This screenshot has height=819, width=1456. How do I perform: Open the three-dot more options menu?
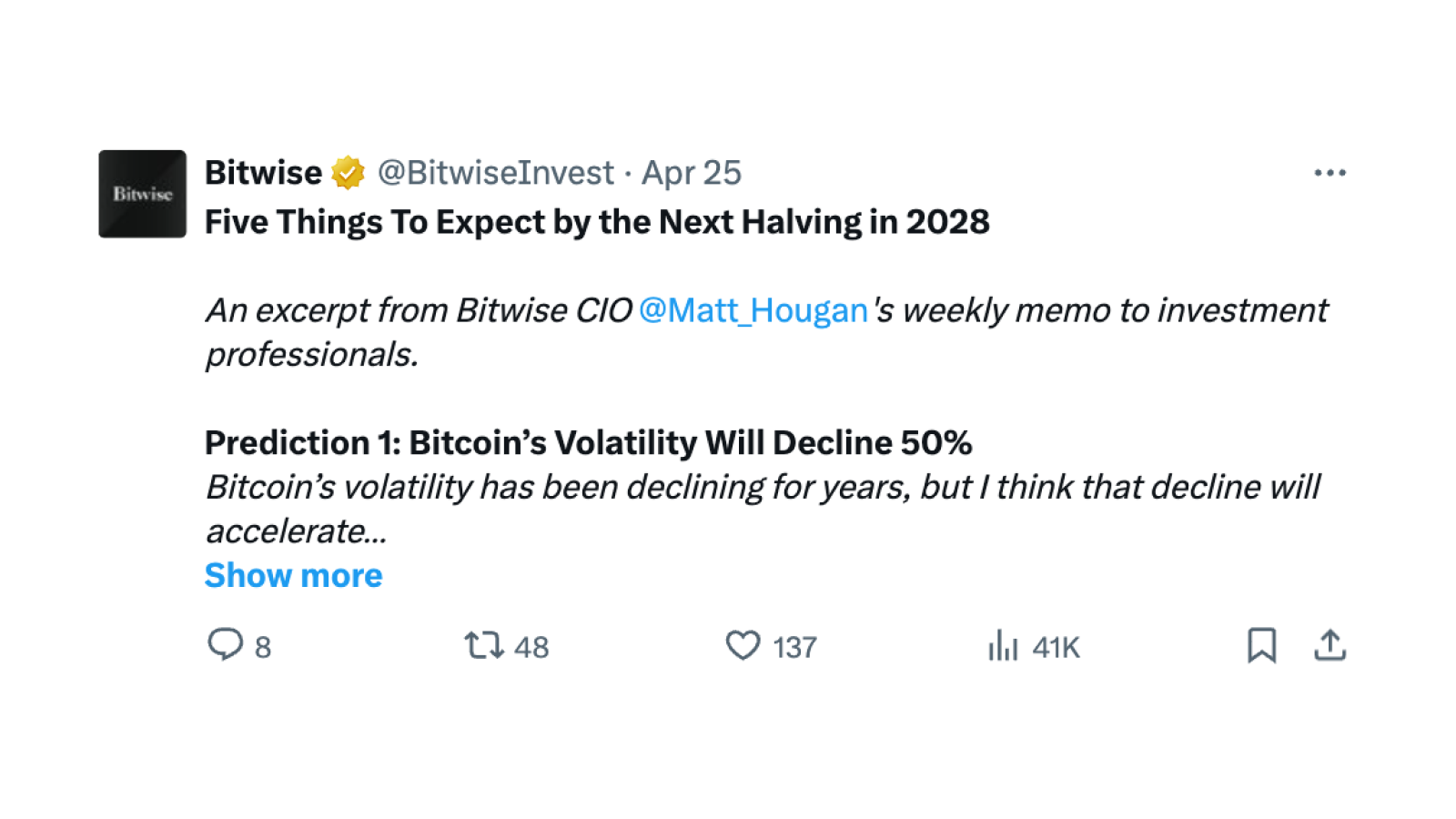point(1330,173)
